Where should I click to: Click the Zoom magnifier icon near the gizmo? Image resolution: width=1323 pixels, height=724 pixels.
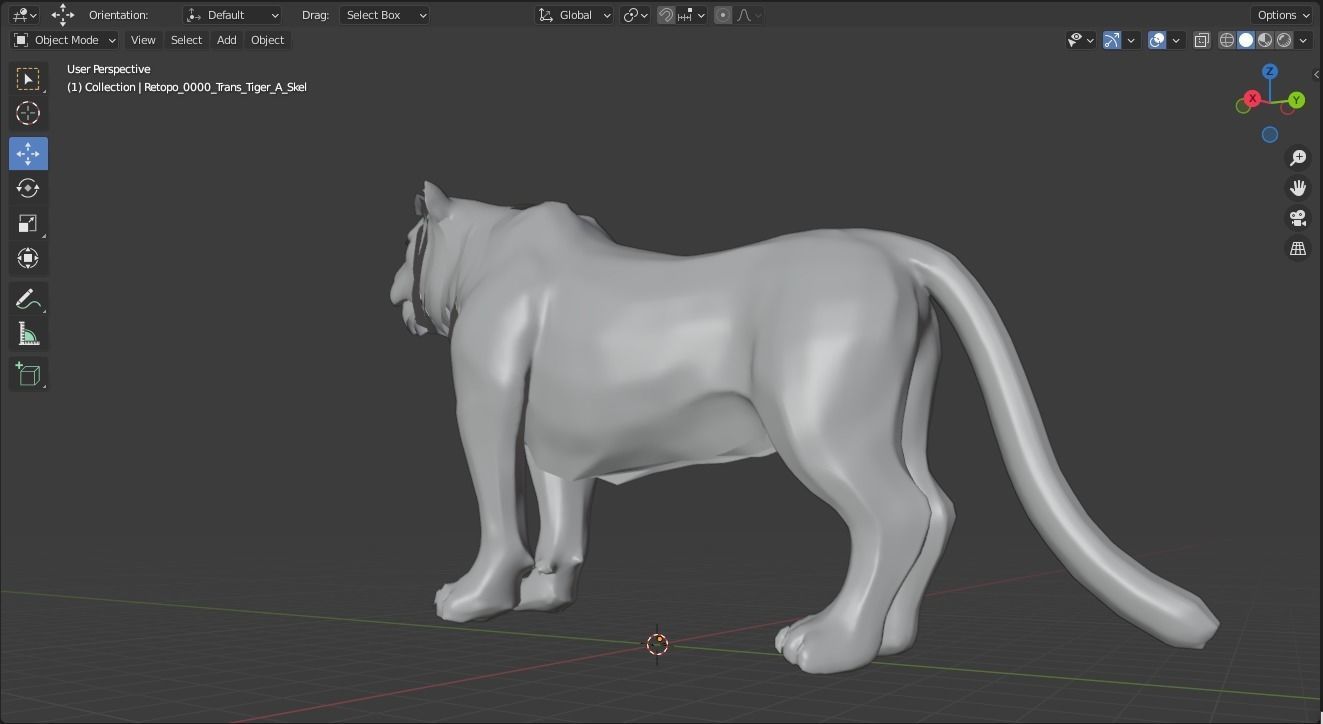pyautogui.click(x=1297, y=157)
